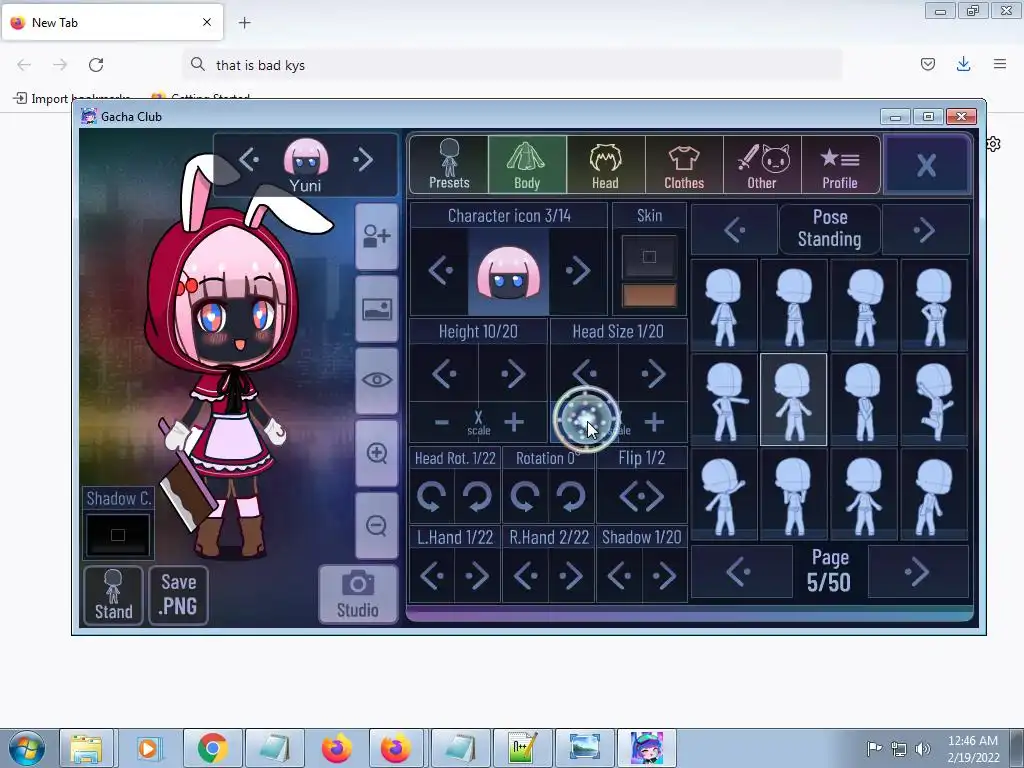Open the Clothes tab
This screenshot has width=1024, height=768.
pos(684,165)
